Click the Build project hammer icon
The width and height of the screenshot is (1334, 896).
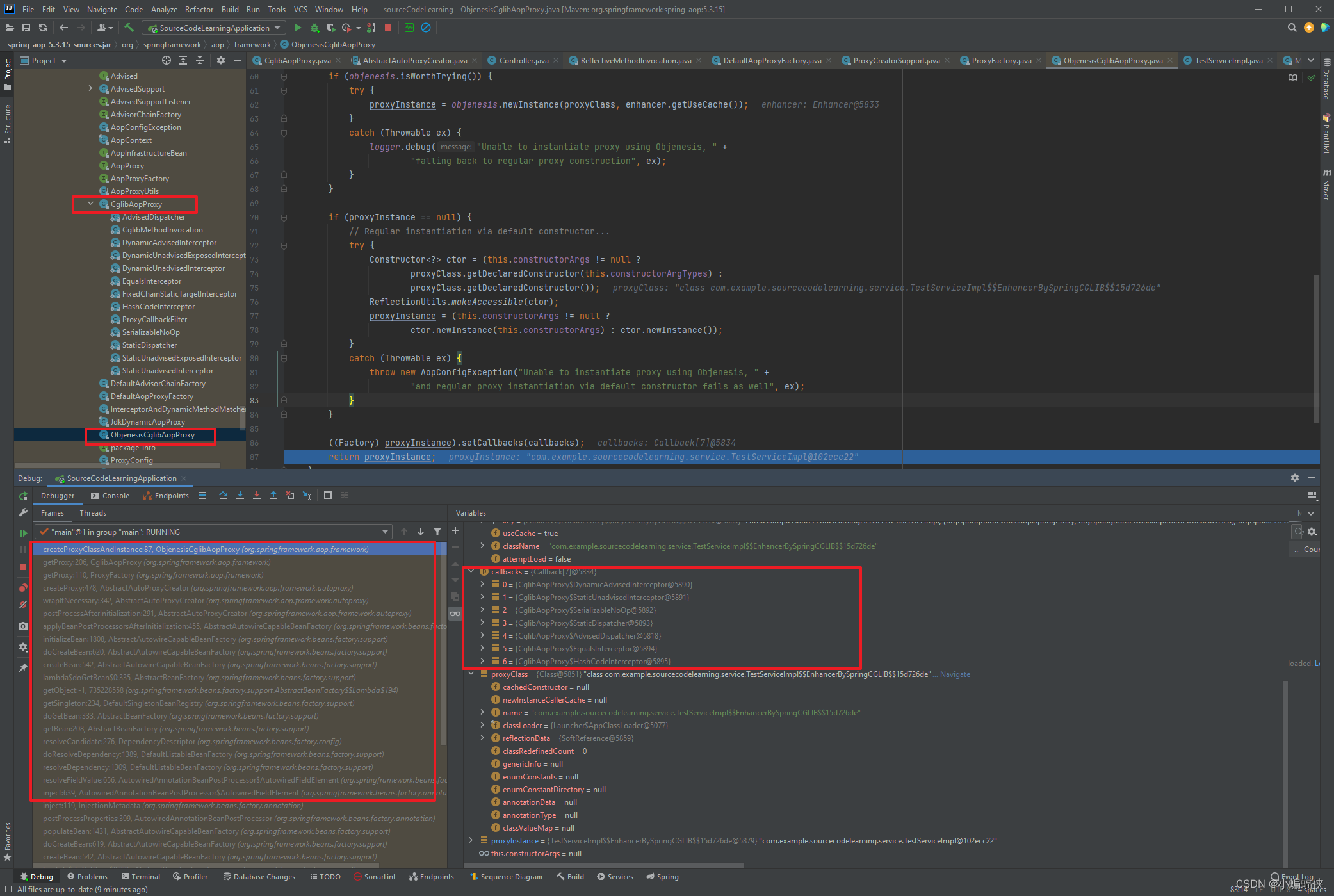129,28
